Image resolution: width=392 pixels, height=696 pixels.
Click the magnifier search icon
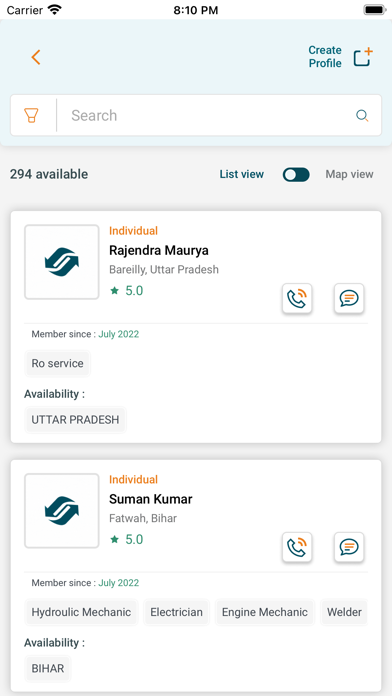point(362,116)
